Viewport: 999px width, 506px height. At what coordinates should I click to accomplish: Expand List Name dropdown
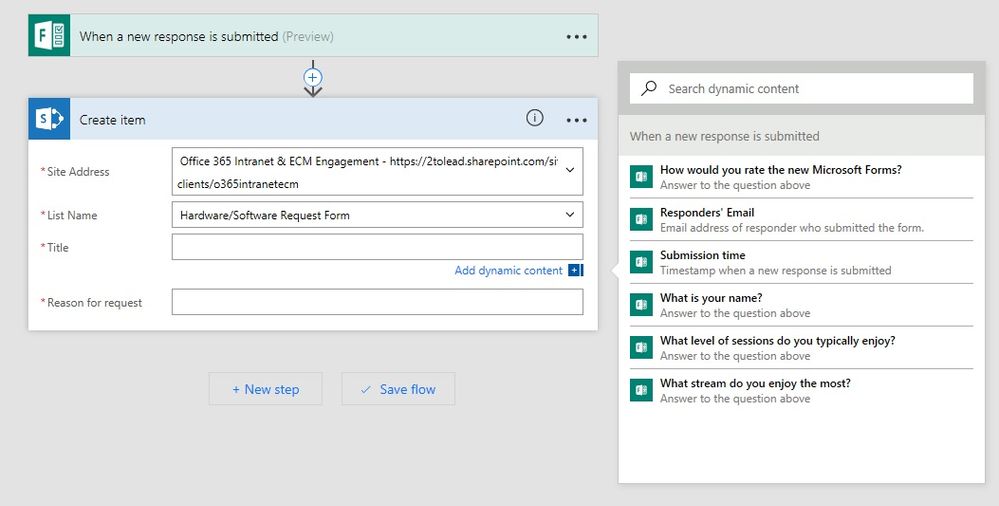coord(570,215)
